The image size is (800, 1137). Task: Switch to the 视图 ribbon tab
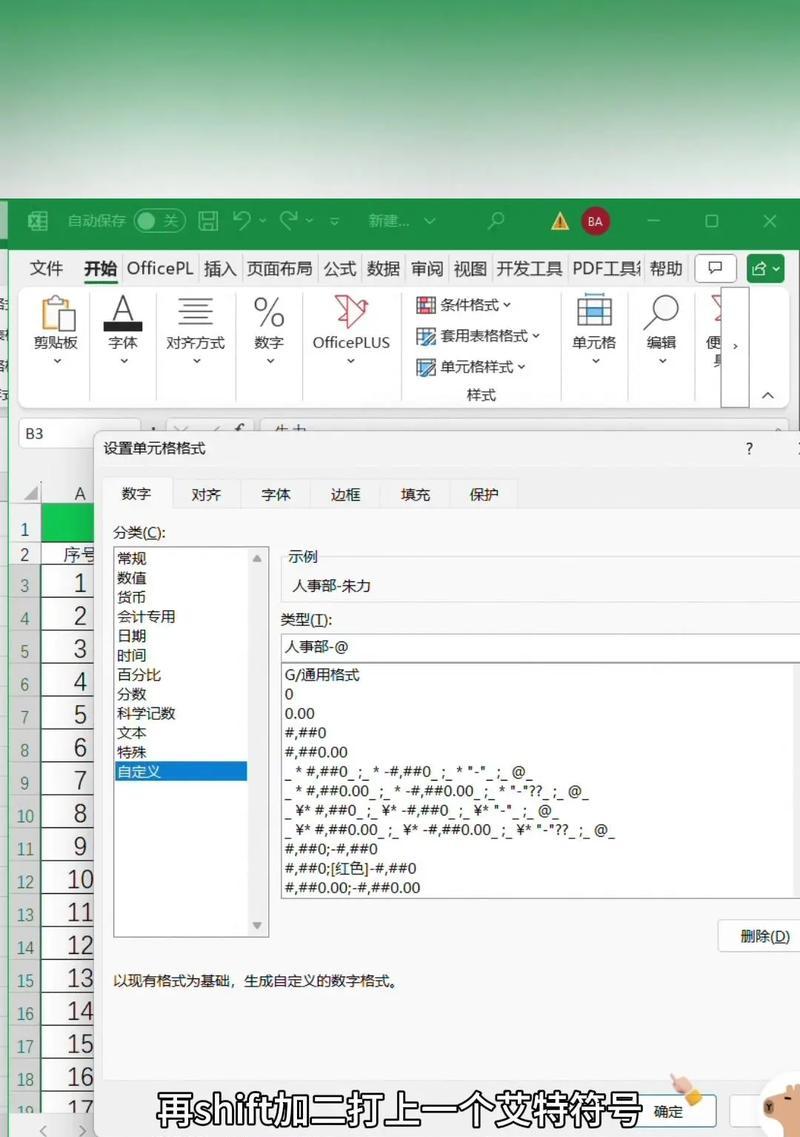(x=470, y=268)
